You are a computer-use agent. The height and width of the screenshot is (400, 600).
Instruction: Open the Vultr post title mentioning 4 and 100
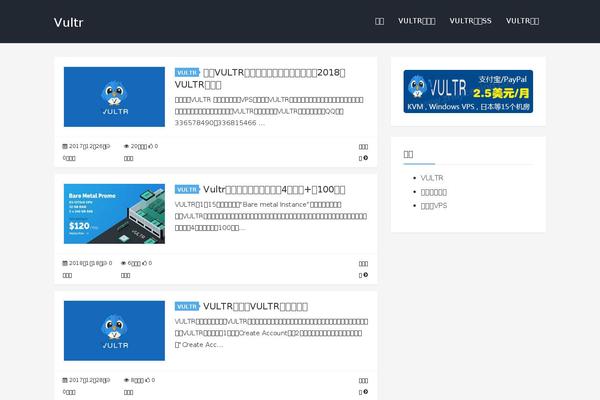(x=274, y=189)
